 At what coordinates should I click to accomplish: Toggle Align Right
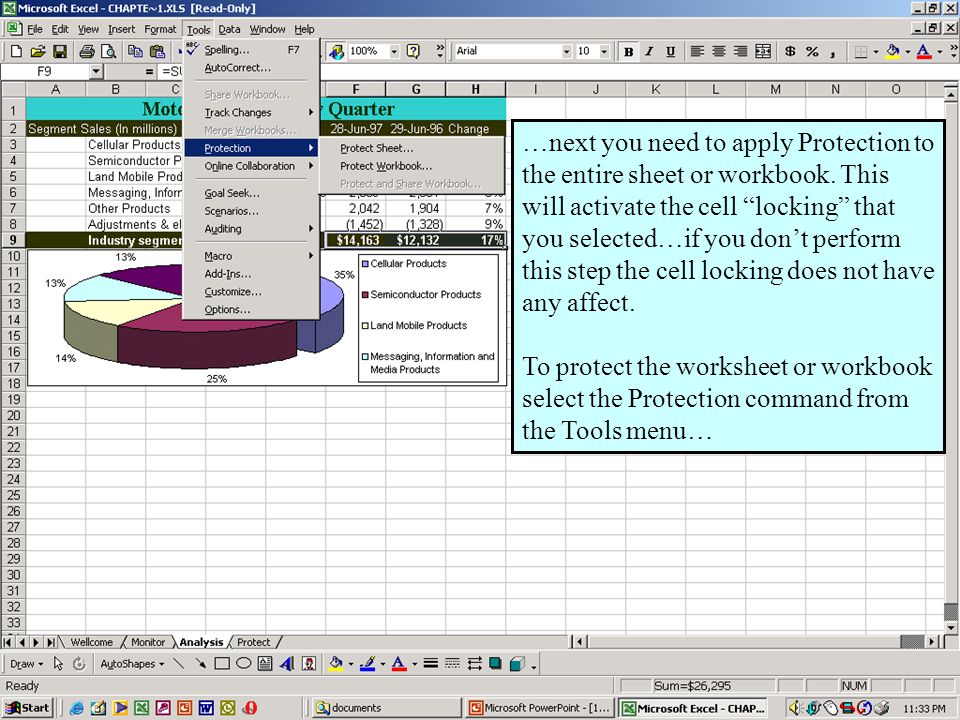[740, 51]
